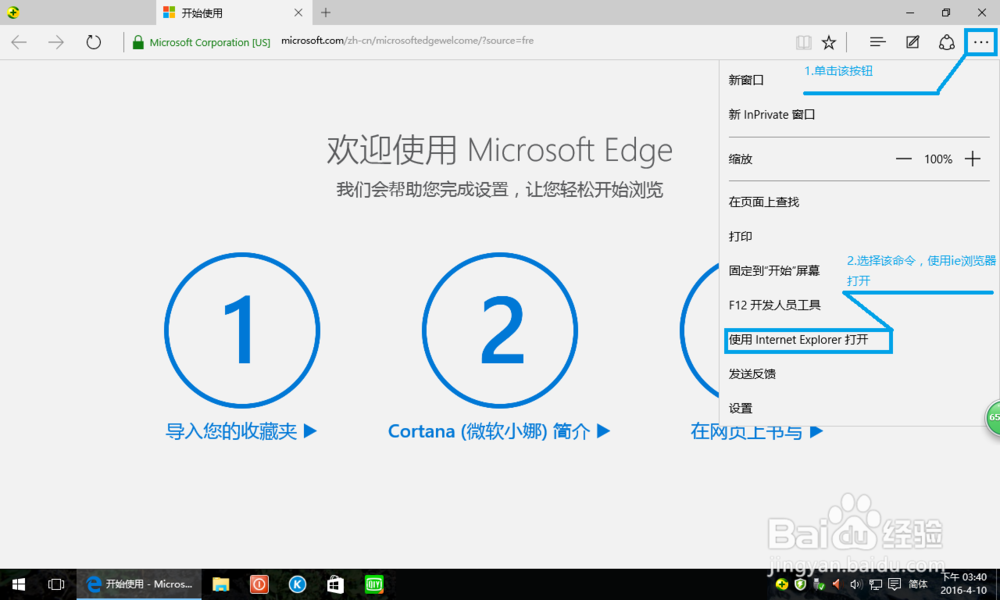
Task: Open 导入您的收藏夹 link
Action: [x=241, y=432]
